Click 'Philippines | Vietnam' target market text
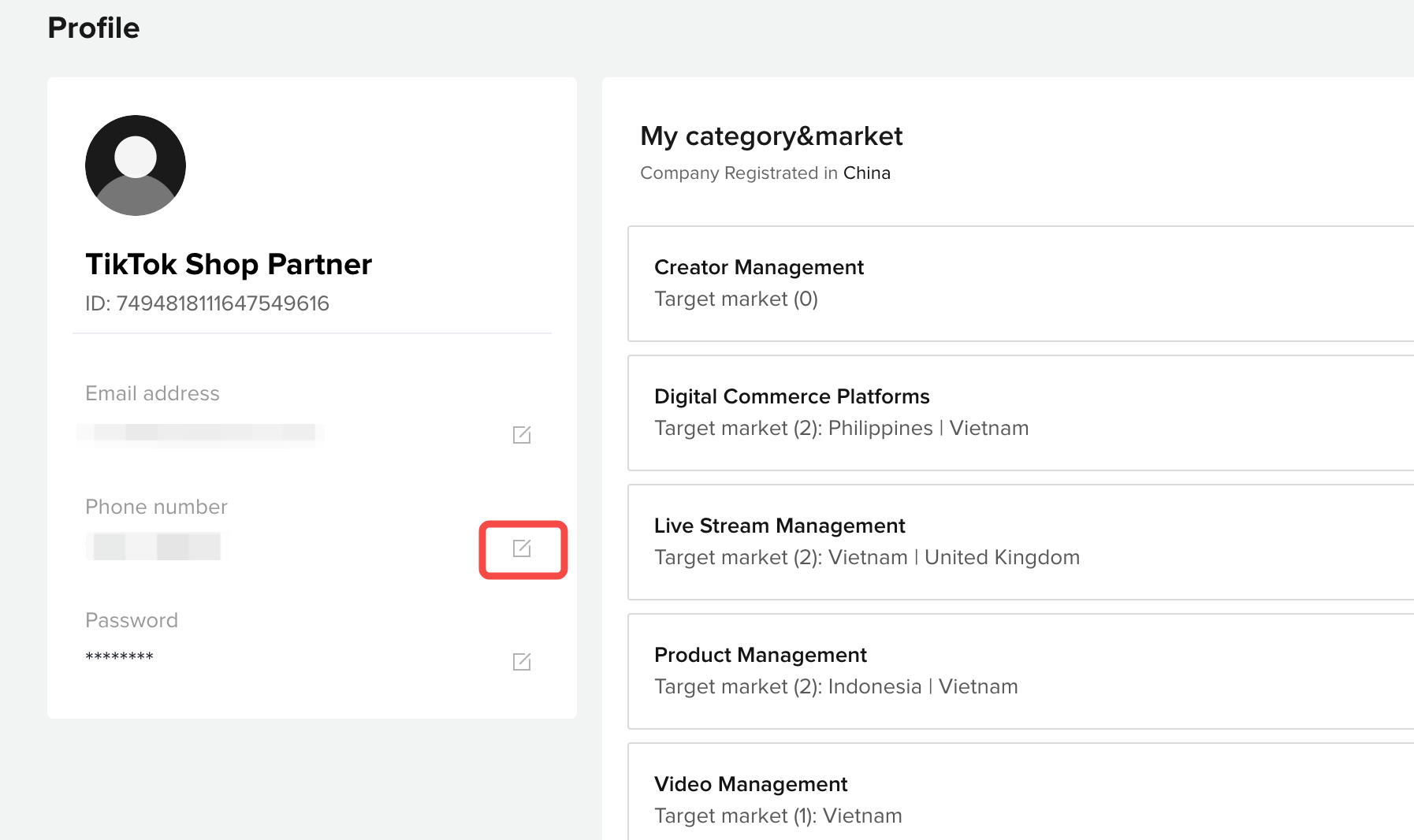The height and width of the screenshot is (840, 1414). click(928, 428)
